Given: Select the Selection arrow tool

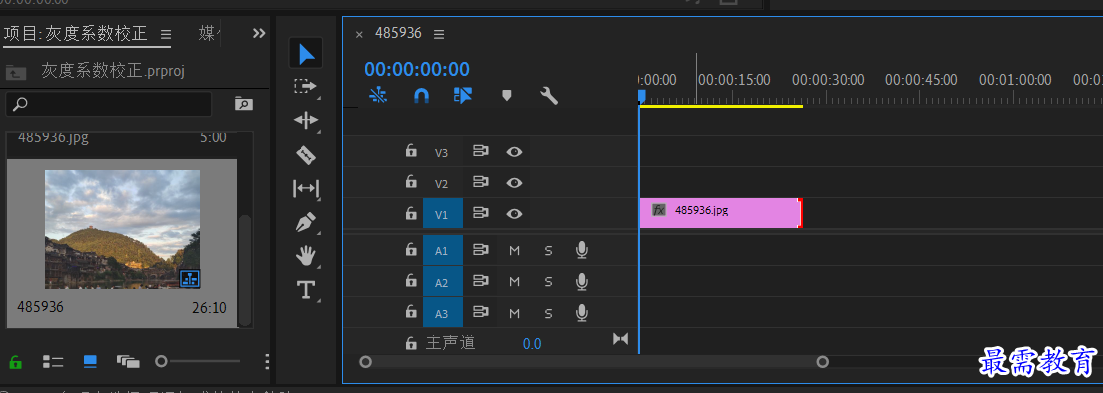Looking at the screenshot, I should point(306,53).
